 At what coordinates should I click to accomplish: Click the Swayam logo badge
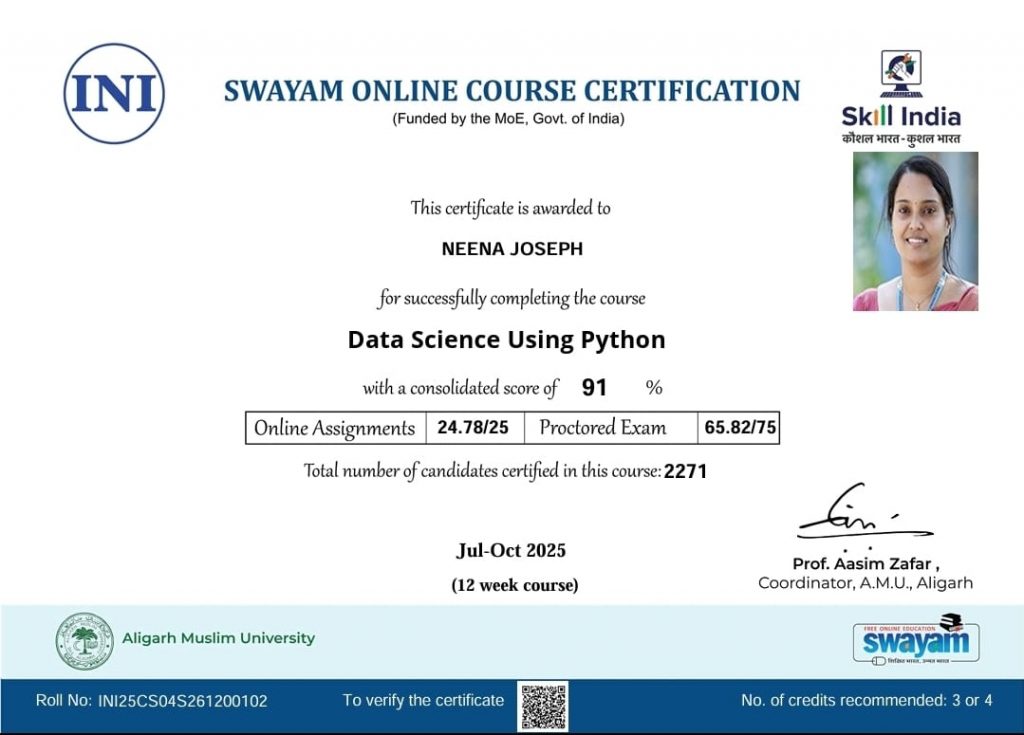(916, 640)
